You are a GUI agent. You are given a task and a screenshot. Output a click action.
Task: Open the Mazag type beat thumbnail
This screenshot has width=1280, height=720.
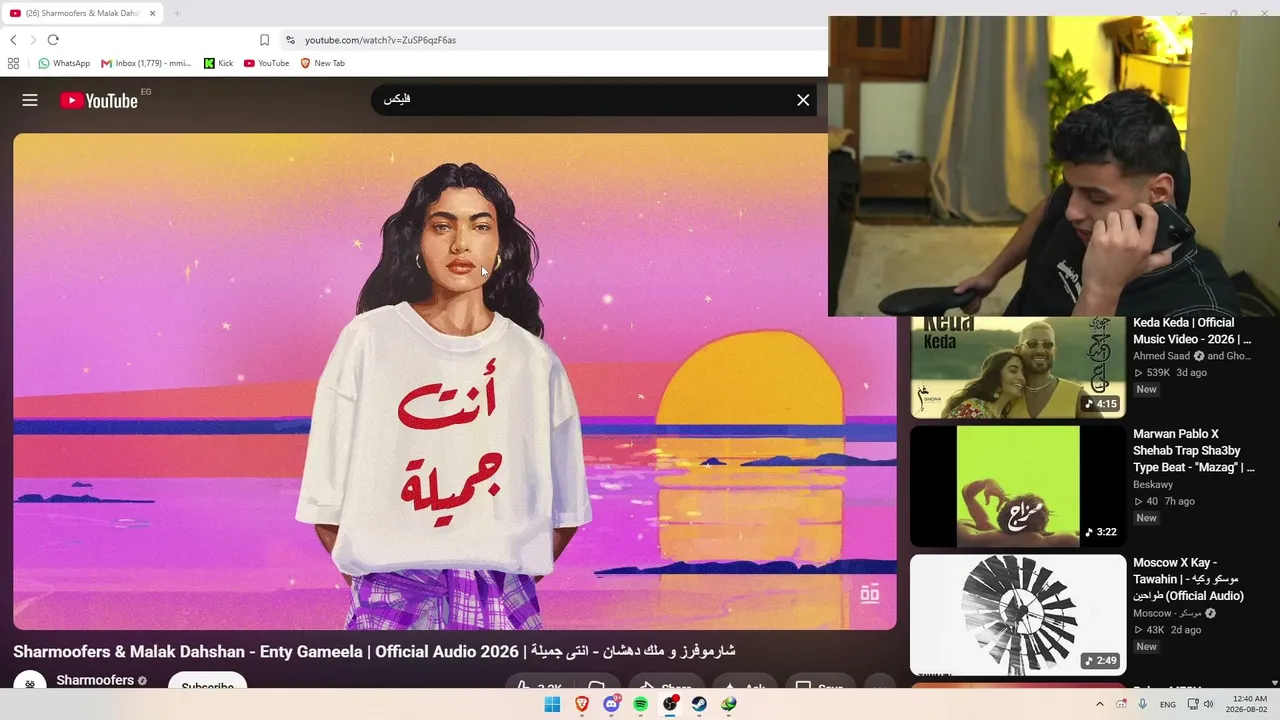(x=1018, y=487)
